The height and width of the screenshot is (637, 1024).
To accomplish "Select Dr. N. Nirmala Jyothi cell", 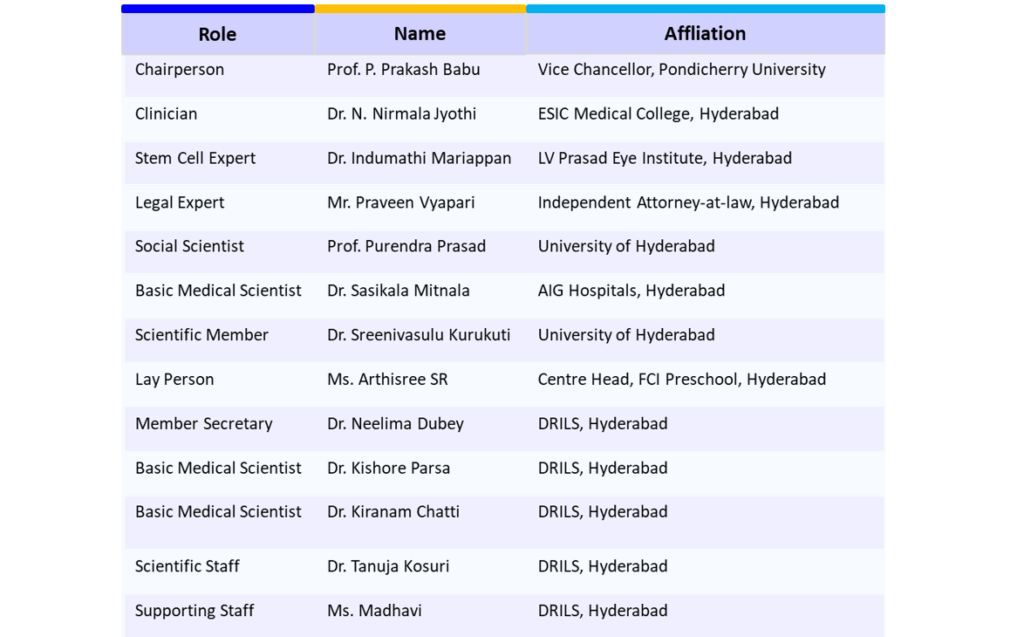I will pyautogui.click(x=402, y=114).
